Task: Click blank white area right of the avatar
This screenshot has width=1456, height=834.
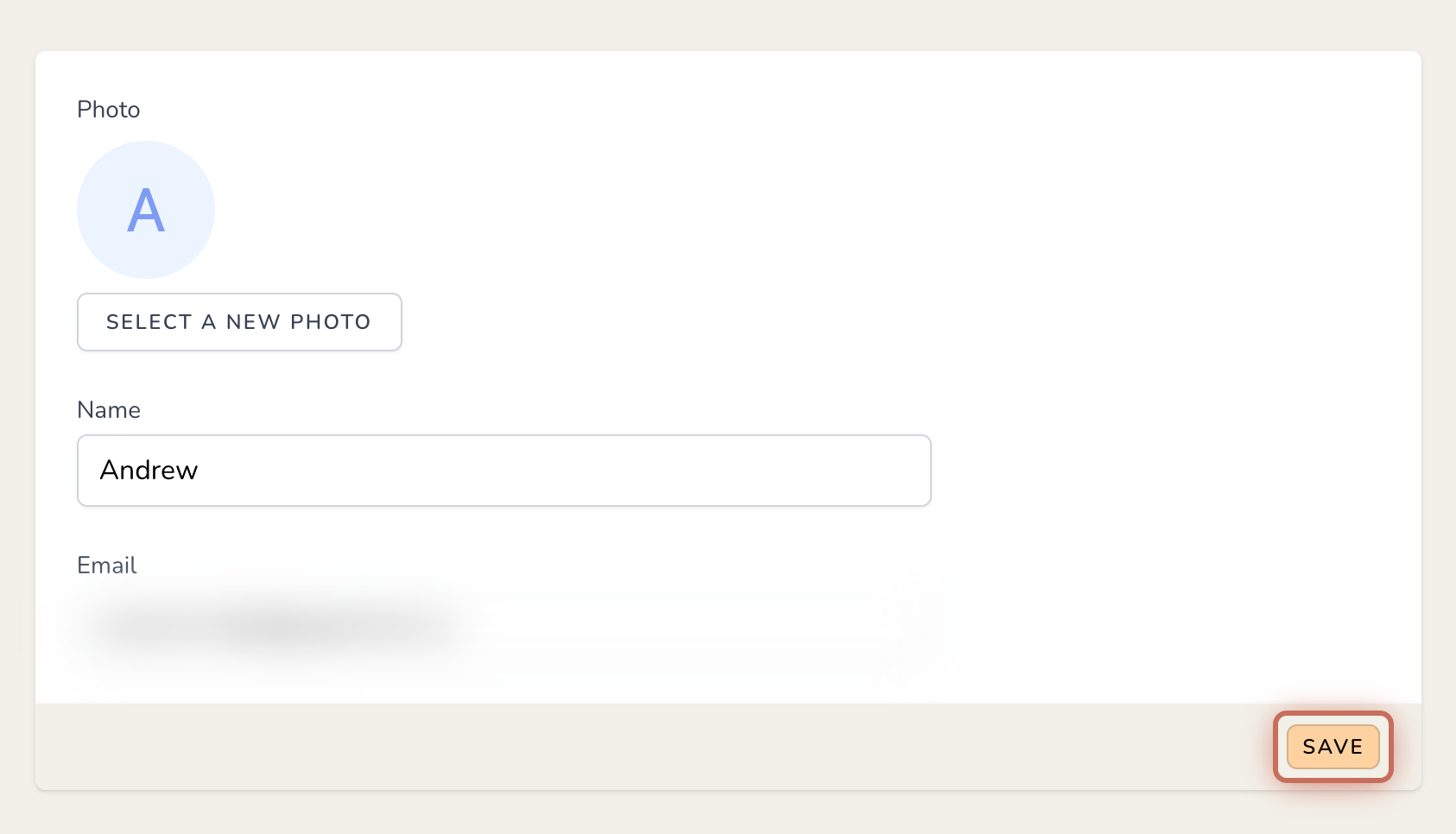Action: pyautogui.click(x=777, y=210)
